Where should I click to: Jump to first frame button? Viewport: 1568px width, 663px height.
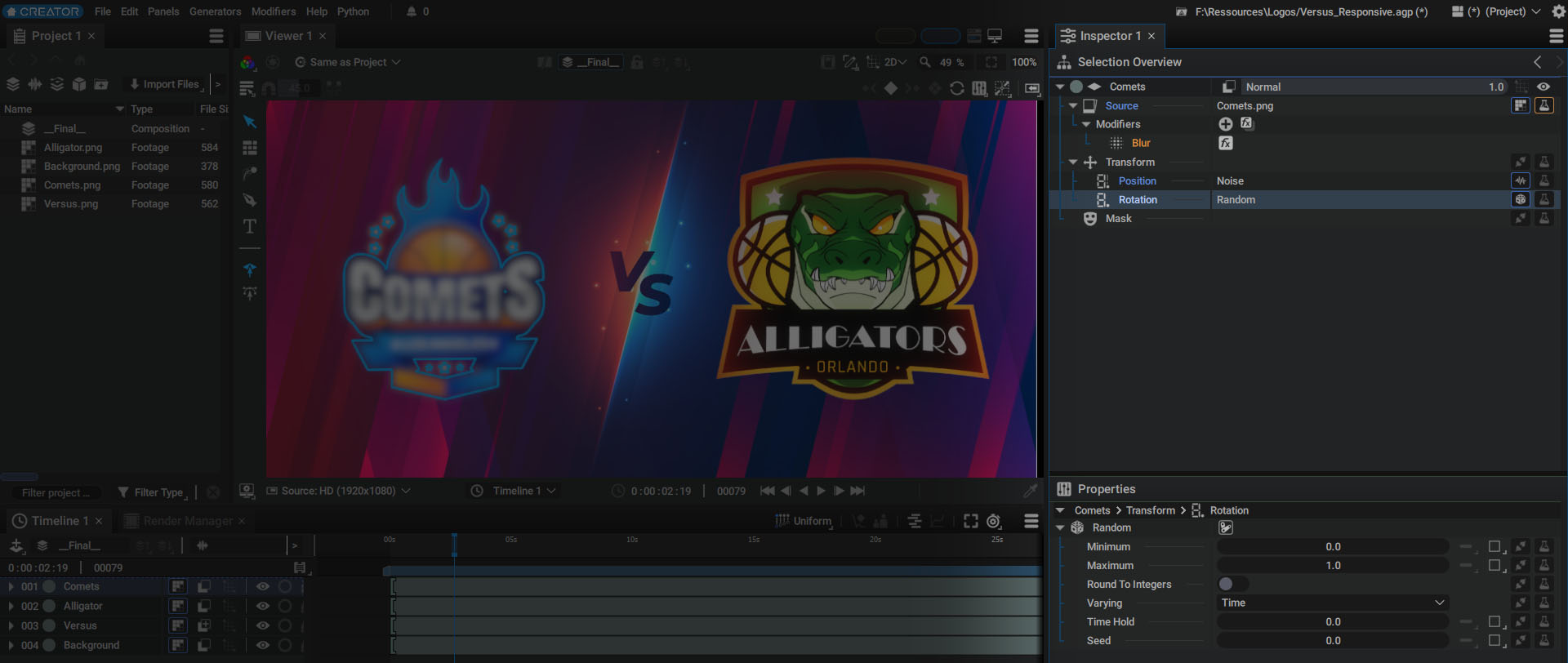pos(767,491)
